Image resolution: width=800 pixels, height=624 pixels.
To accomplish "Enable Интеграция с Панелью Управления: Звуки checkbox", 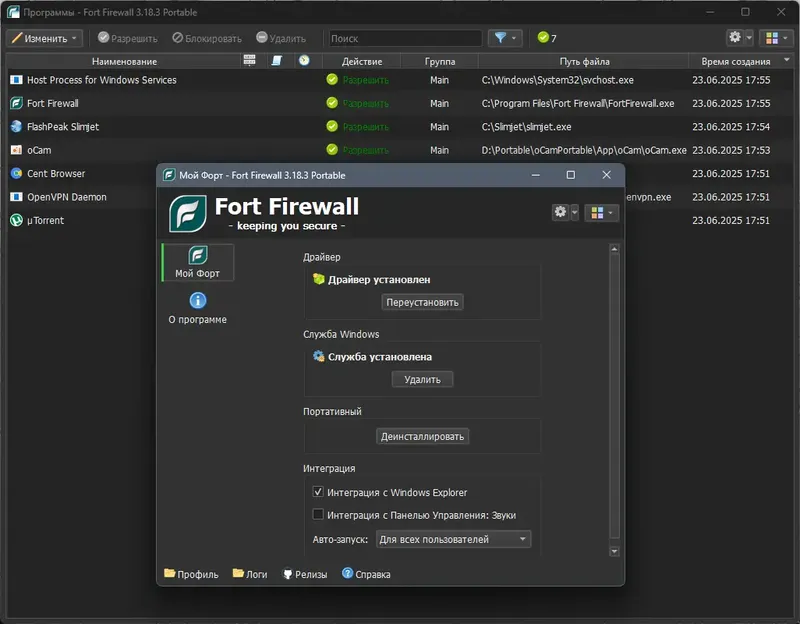I will click(318, 514).
